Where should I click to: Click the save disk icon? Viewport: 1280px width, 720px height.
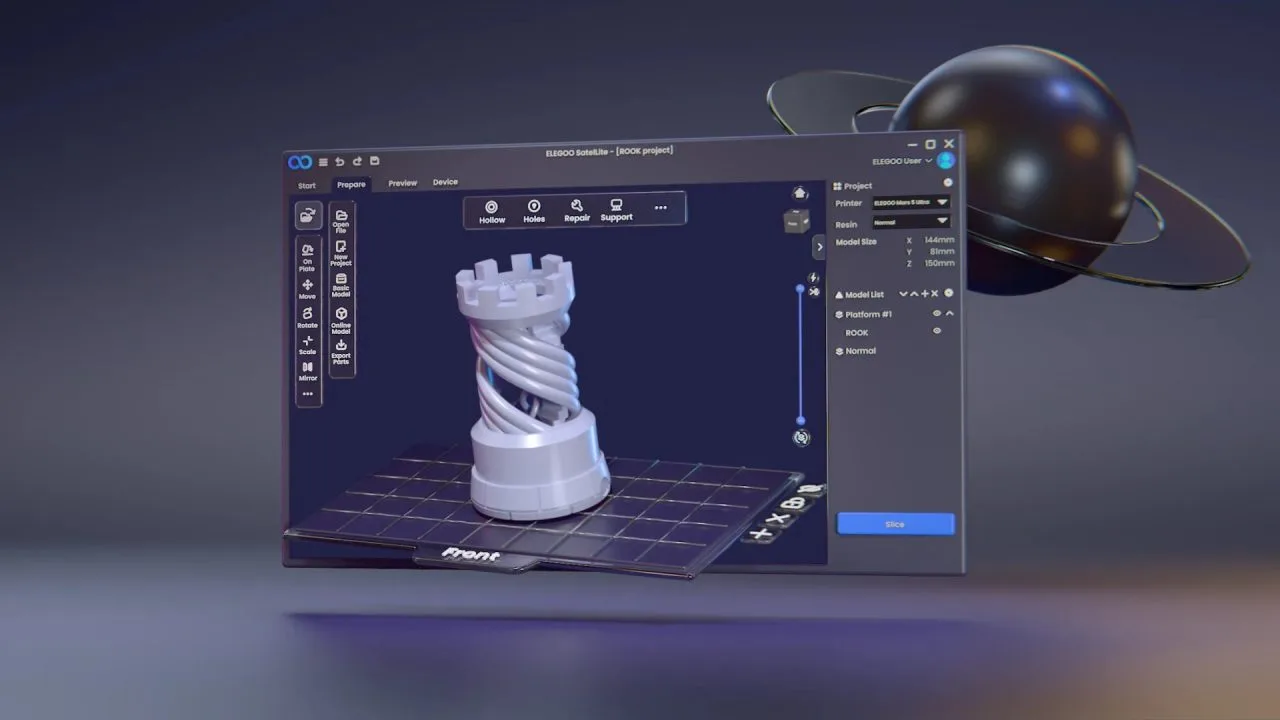coord(375,160)
